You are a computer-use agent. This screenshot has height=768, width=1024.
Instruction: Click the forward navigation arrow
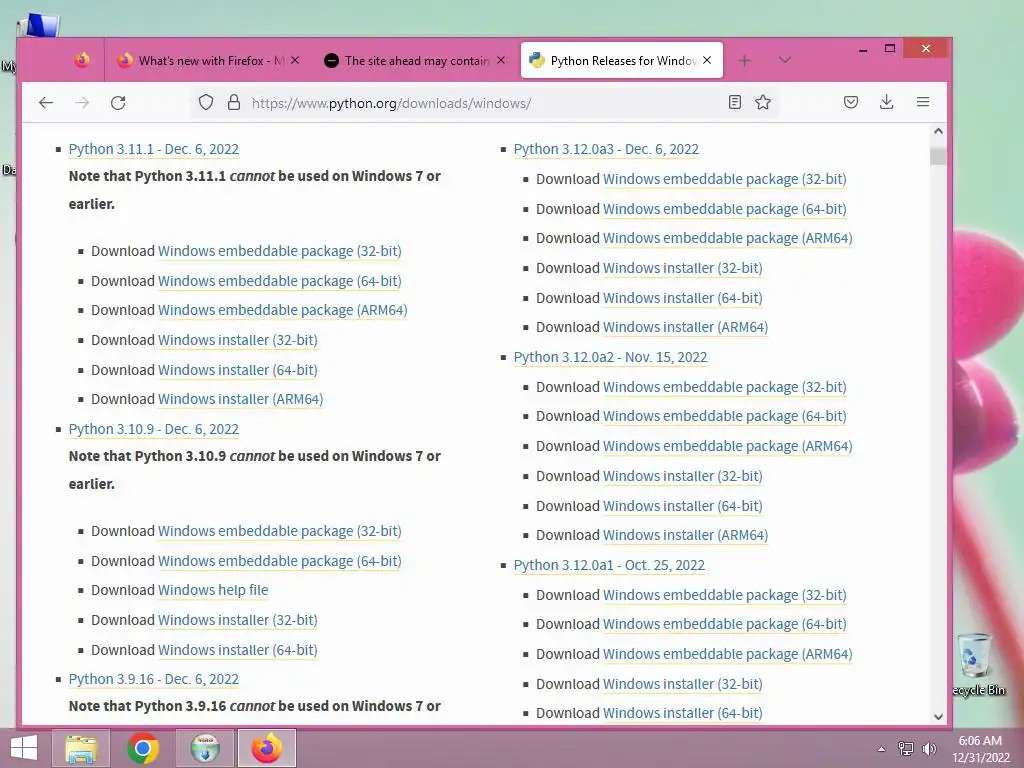point(82,103)
